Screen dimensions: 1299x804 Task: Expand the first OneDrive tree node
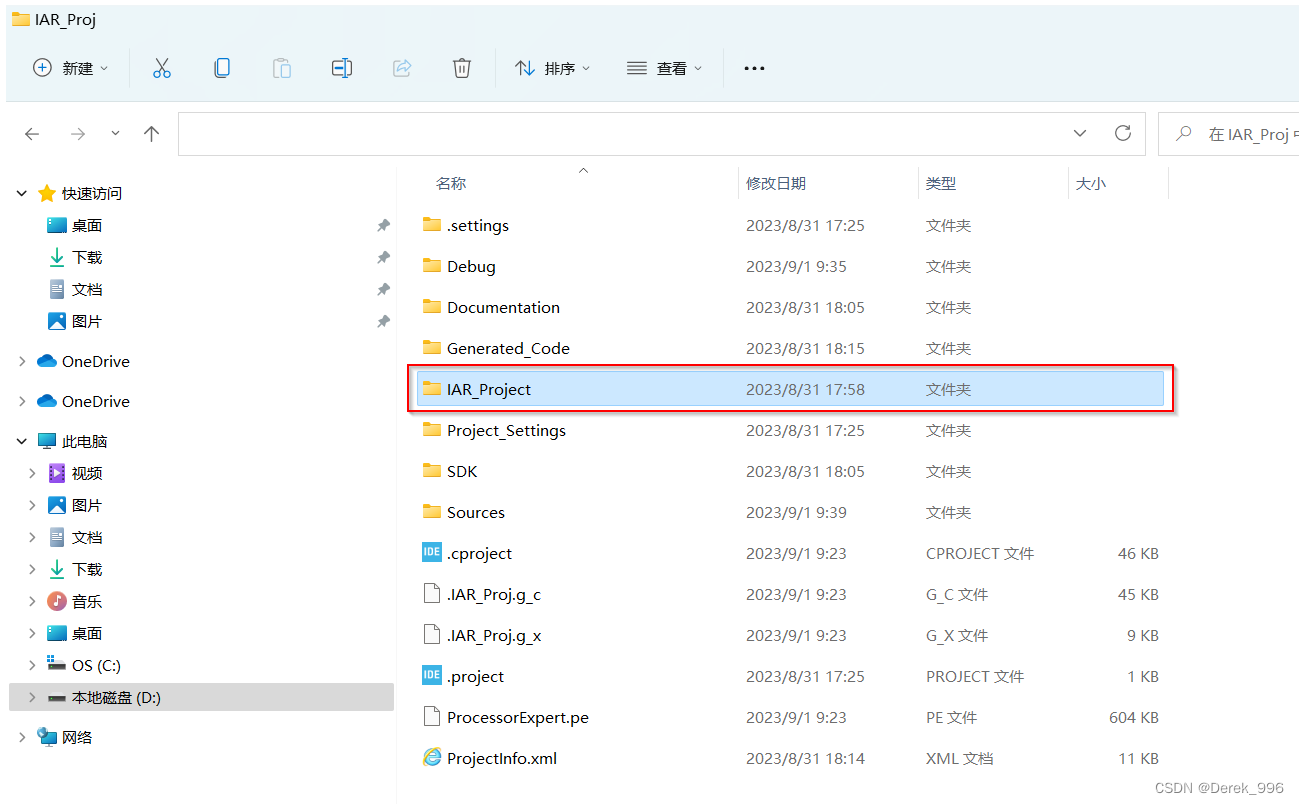coord(22,361)
